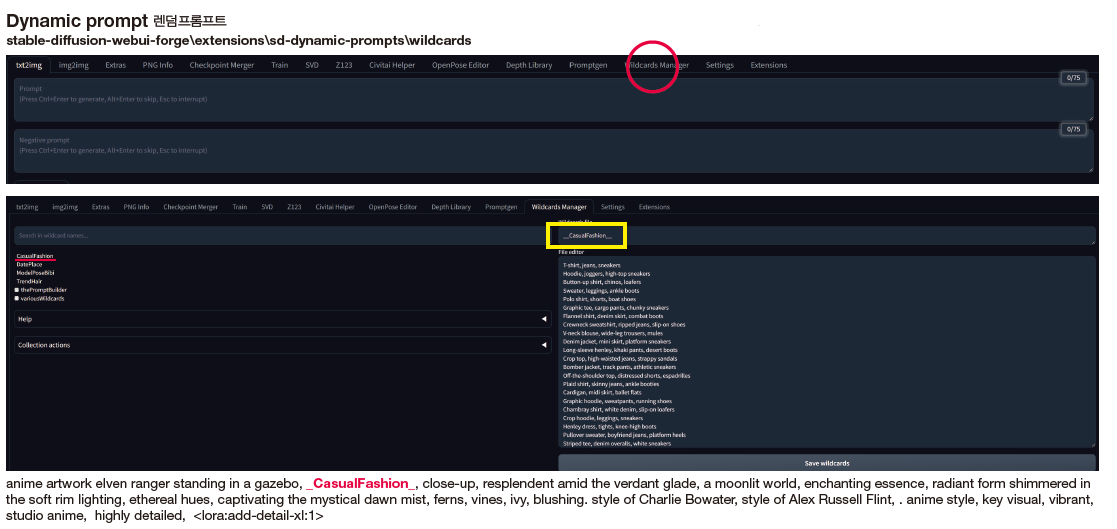Click the line 'Sweater, leggings, ankle boots'
This screenshot has width=1117, height=529.
click(601, 290)
